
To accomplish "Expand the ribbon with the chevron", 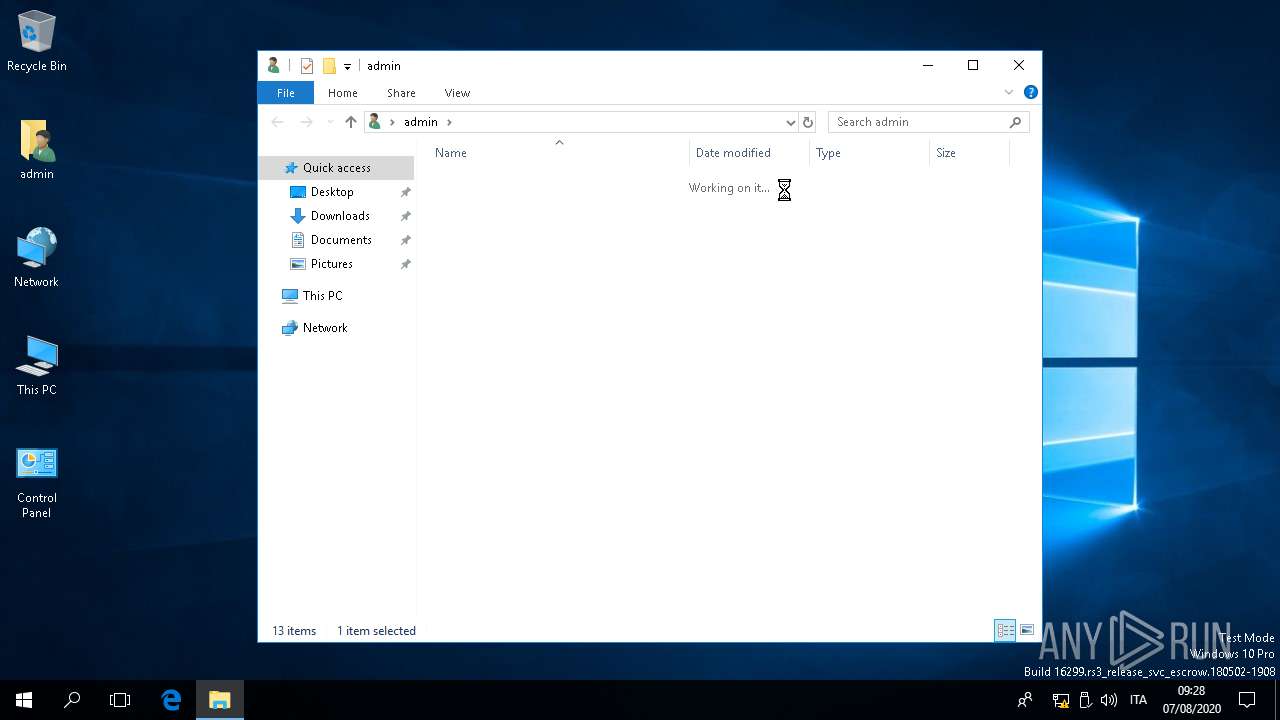I will [x=1008, y=92].
